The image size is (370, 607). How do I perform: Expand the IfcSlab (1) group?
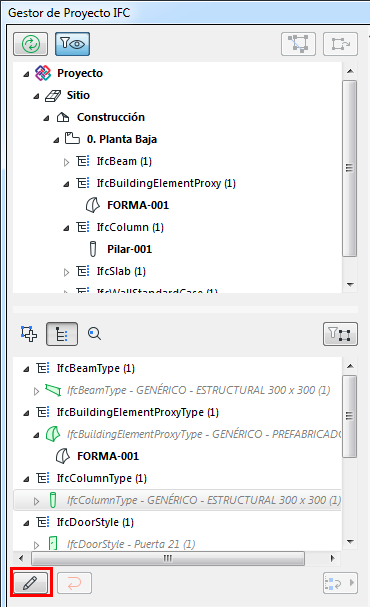(x=66, y=273)
